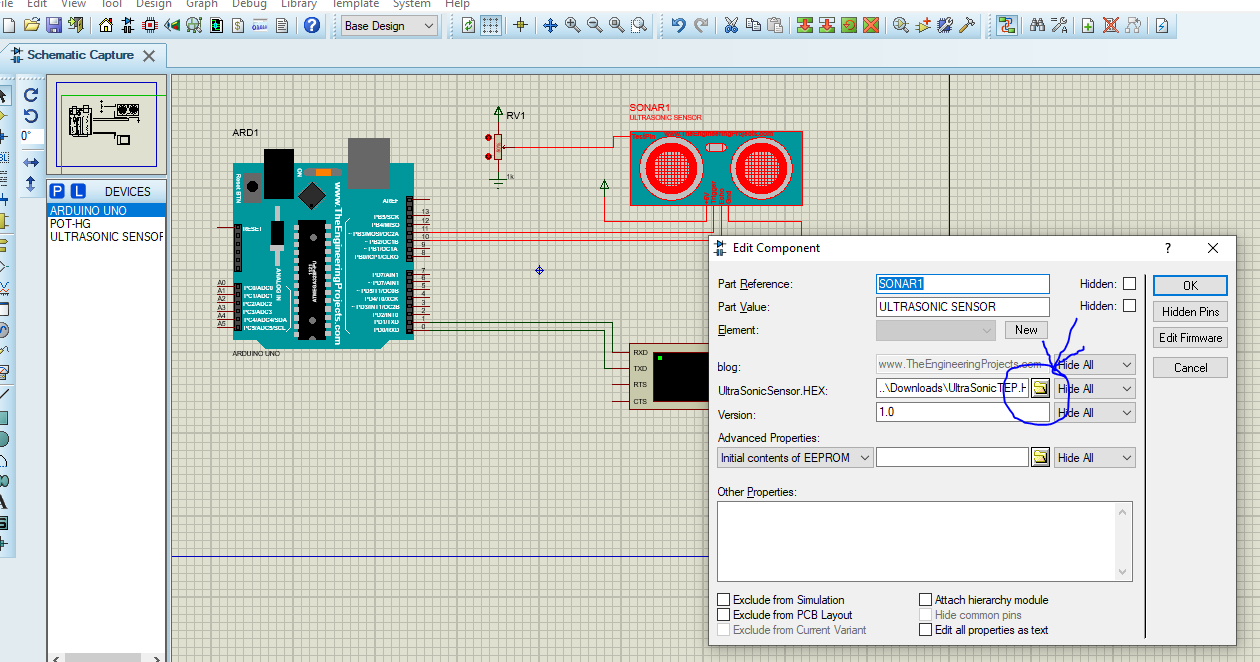Flip vertically with Y-mirror arrow
This screenshot has height=662, width=1260.
pos(31,184)
